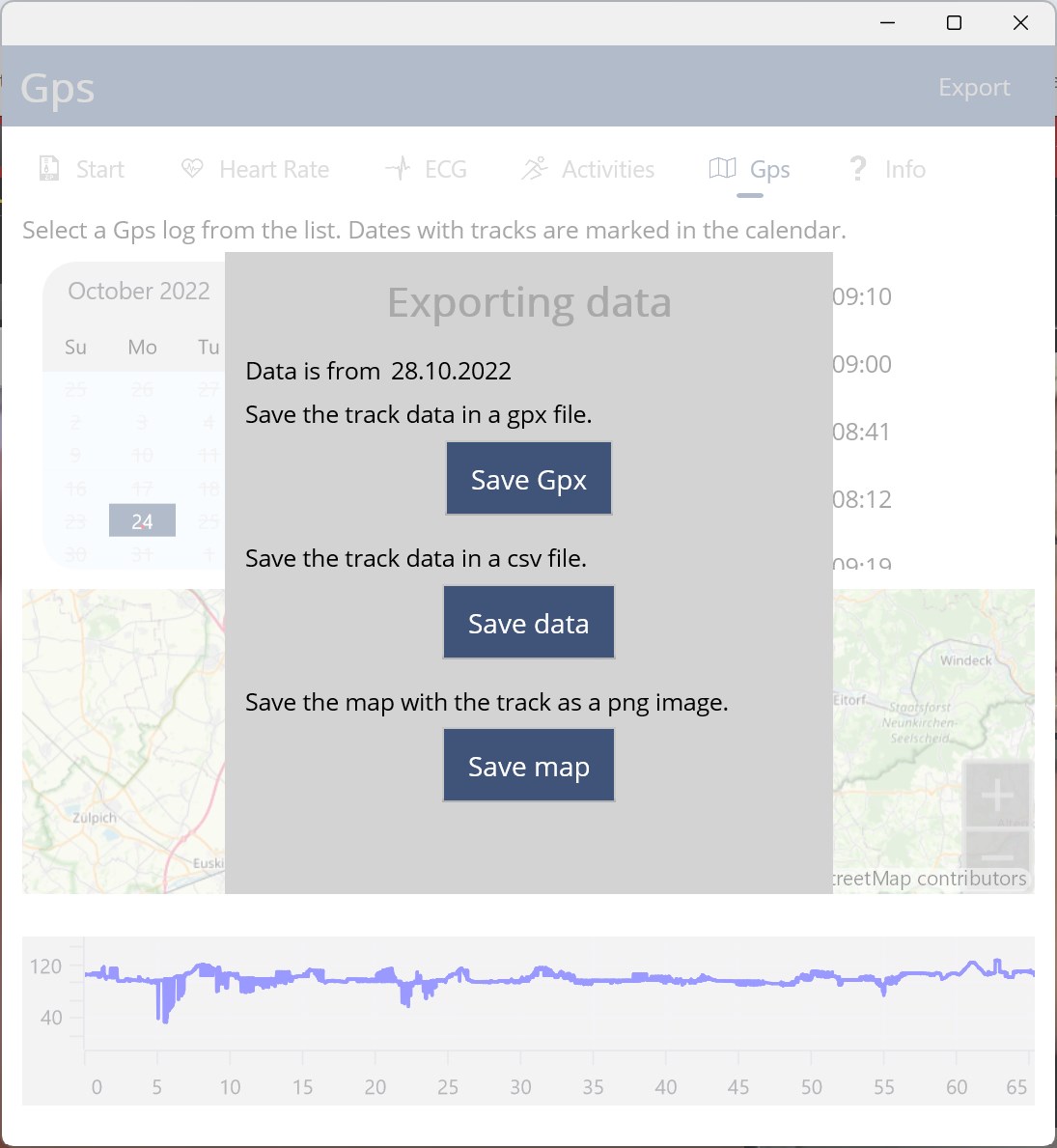This screenshot has height=1148, width=1057.
Task: Select the 08:41 track log entry
Action: (x=862, y=432)
